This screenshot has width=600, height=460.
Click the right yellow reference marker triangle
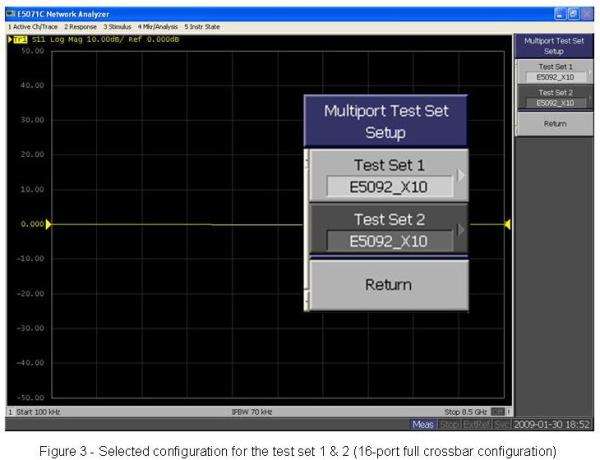pos(507,224)
